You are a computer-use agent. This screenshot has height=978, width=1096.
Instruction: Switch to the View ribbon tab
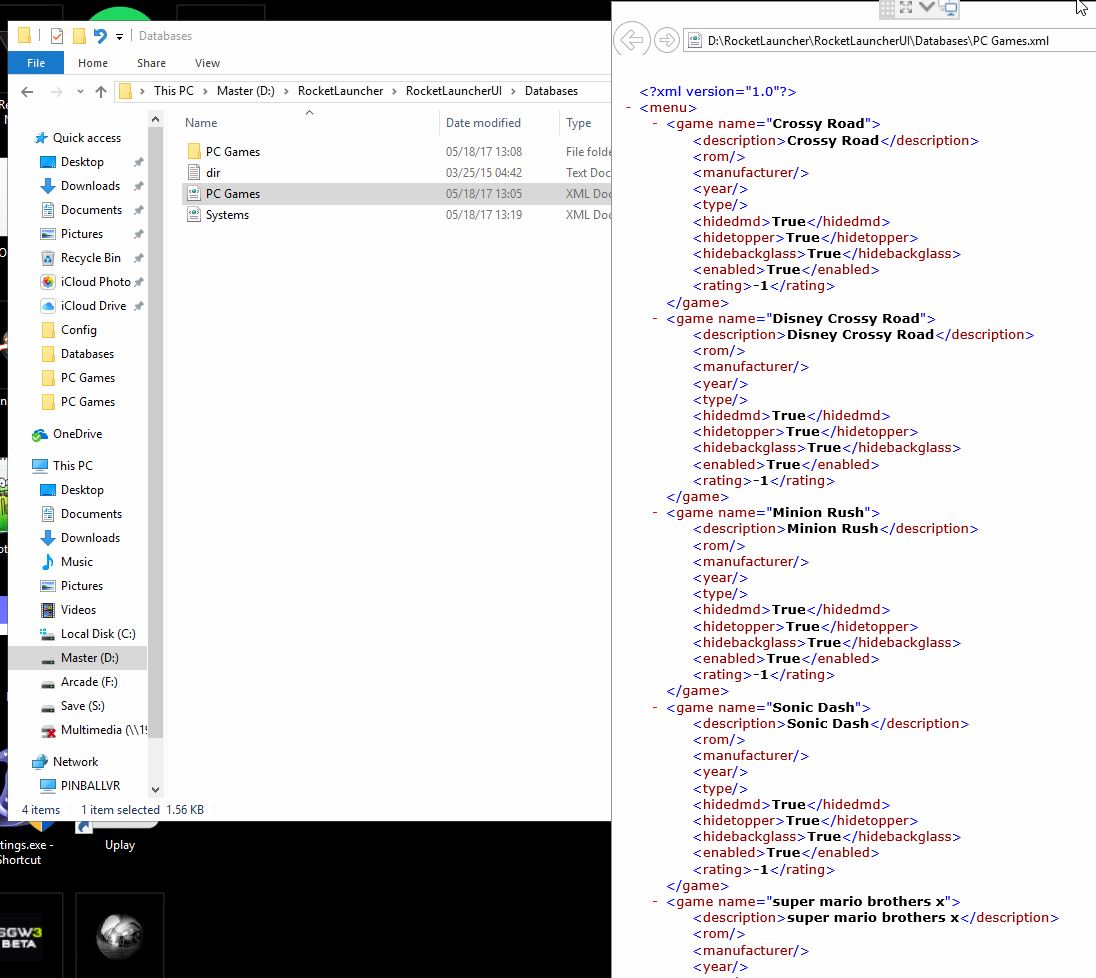[x=207, y=62]
